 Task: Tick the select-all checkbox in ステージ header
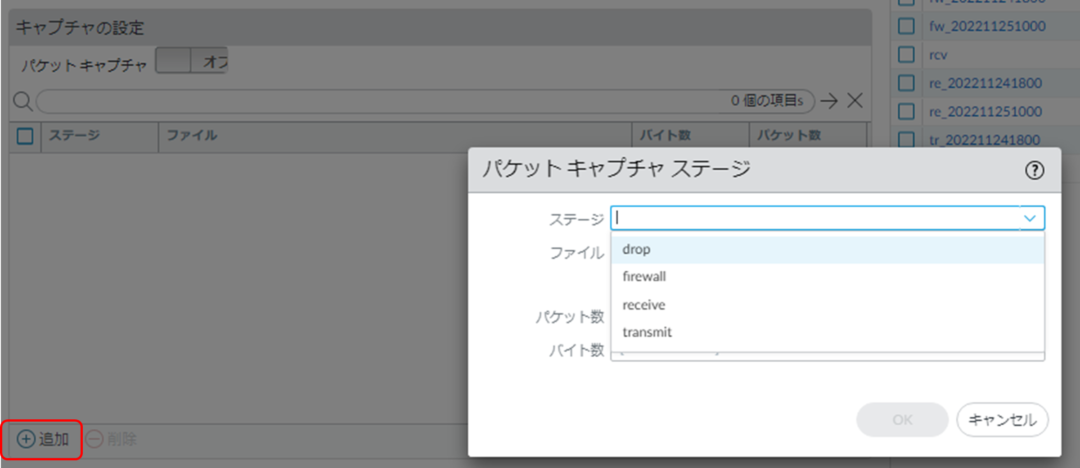tap(25, 136)
